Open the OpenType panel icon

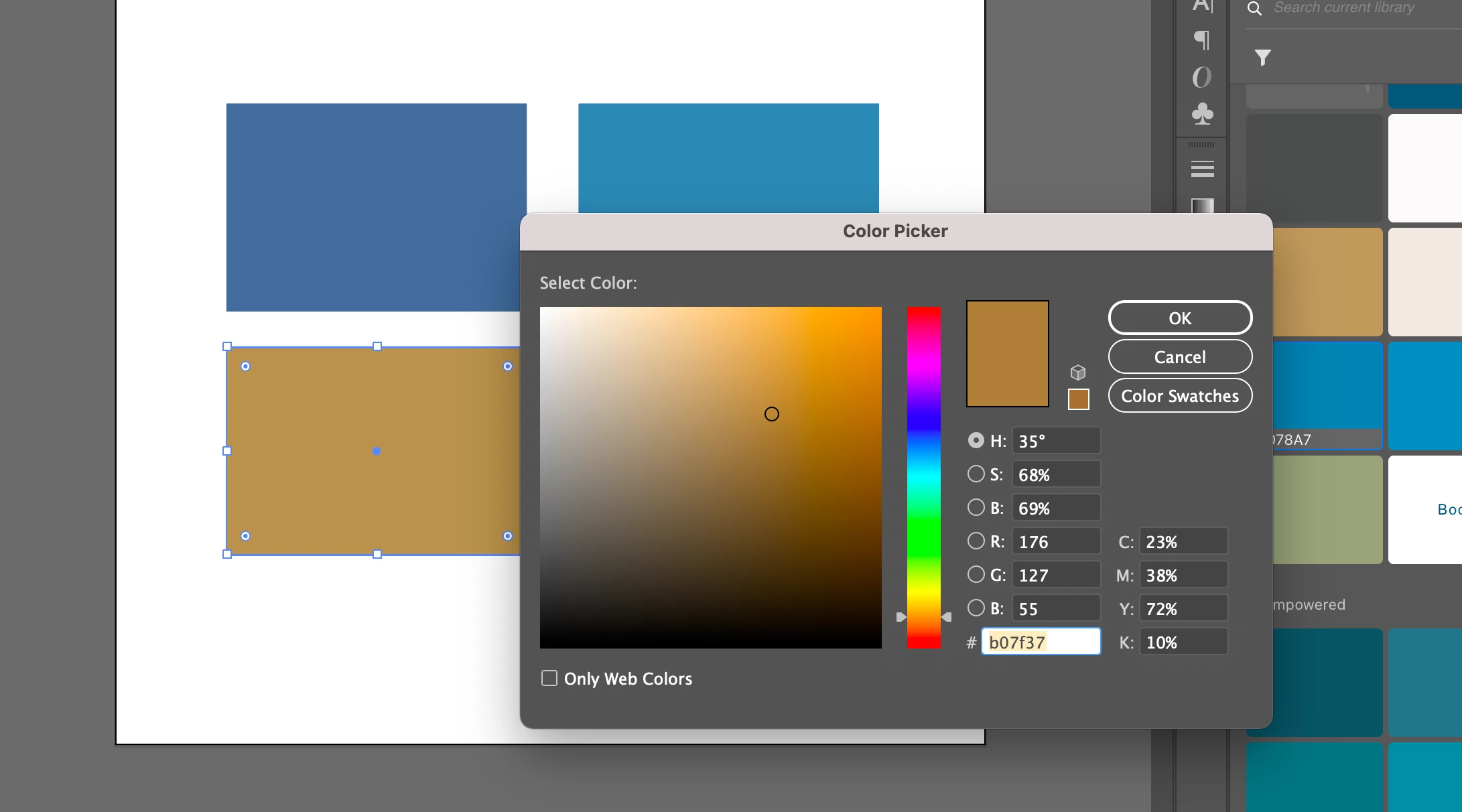1202,77
